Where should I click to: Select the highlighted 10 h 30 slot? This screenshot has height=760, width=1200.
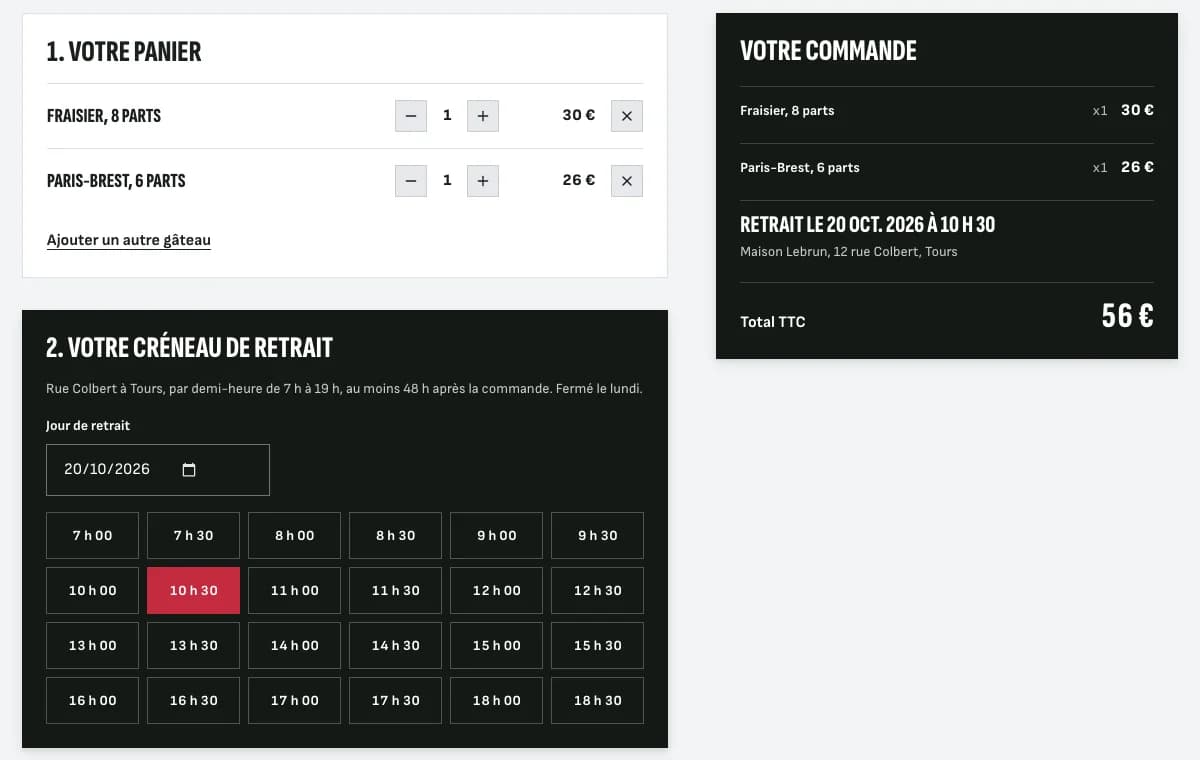(193, 591)
